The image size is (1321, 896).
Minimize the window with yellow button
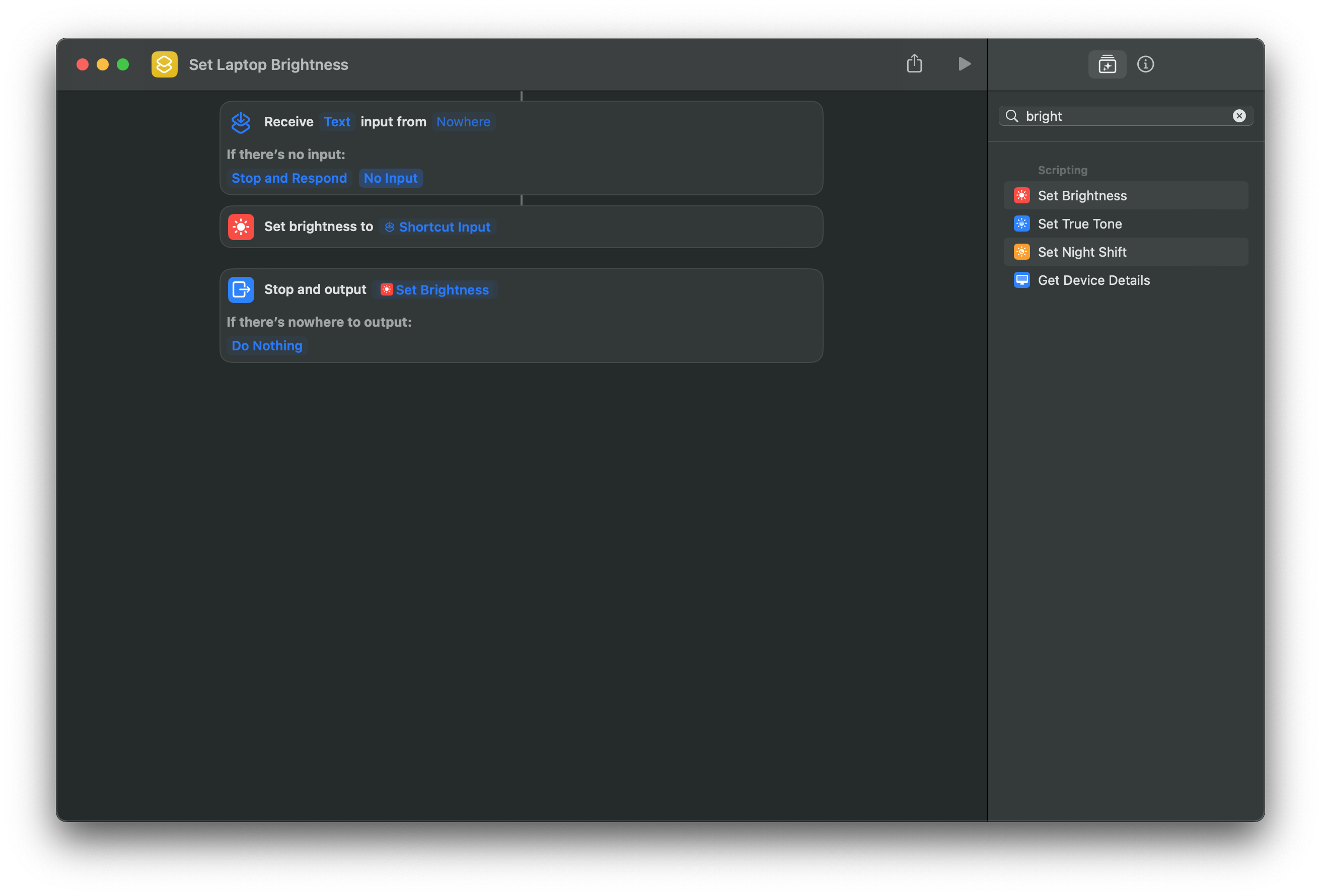pyautogui.click(x=103, y=64)
